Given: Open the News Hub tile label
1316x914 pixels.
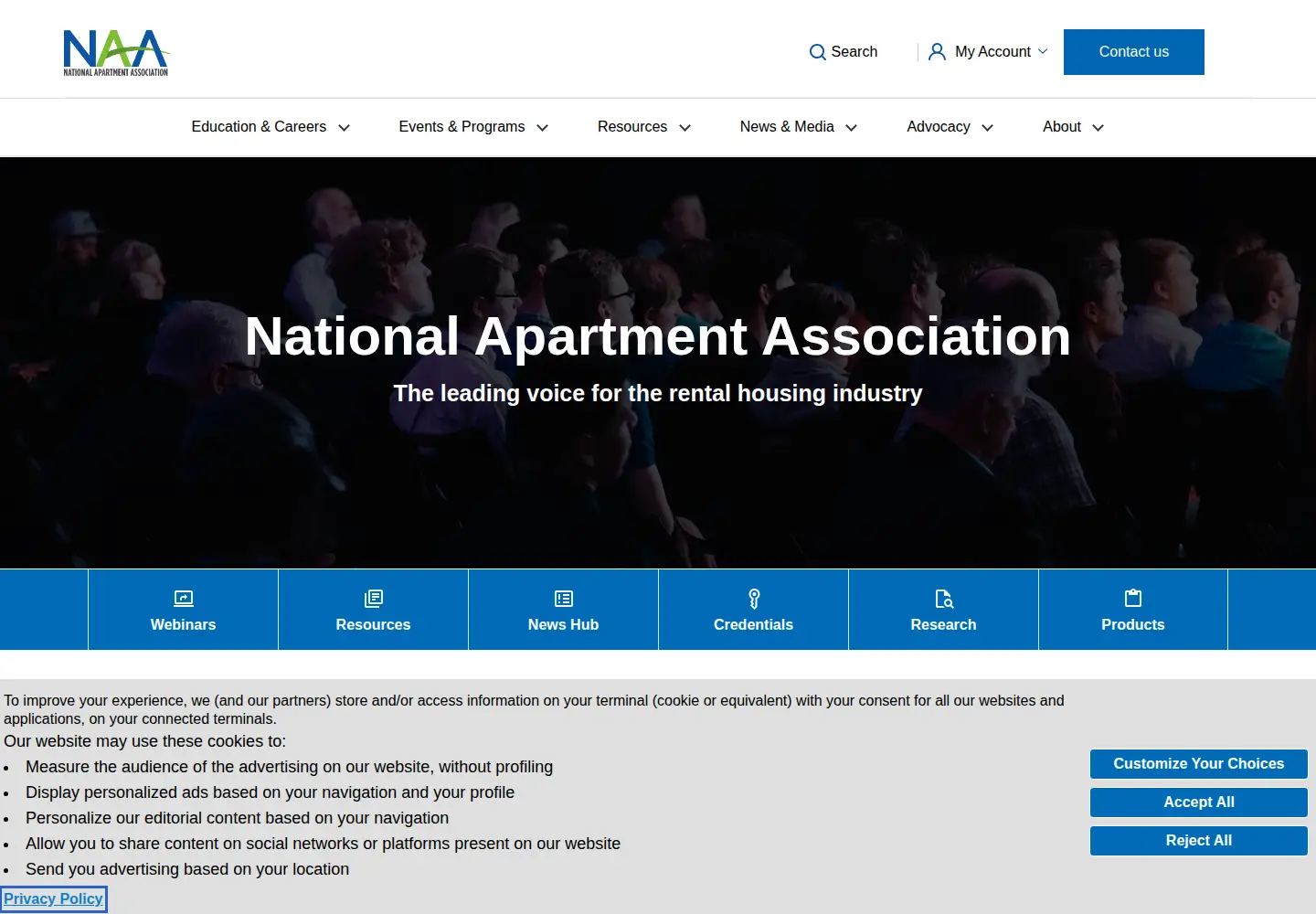Looking at the screenshot, I should pos(564,625).
